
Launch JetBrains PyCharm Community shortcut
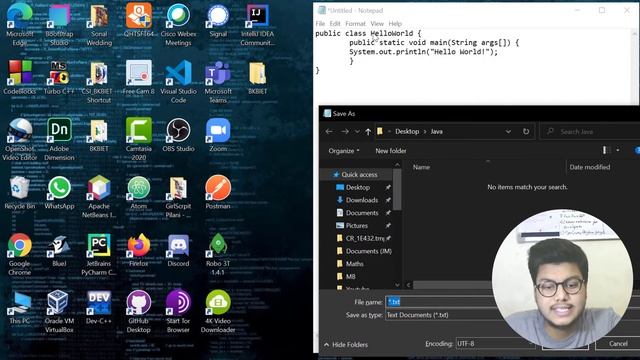(x=99, y=254)
